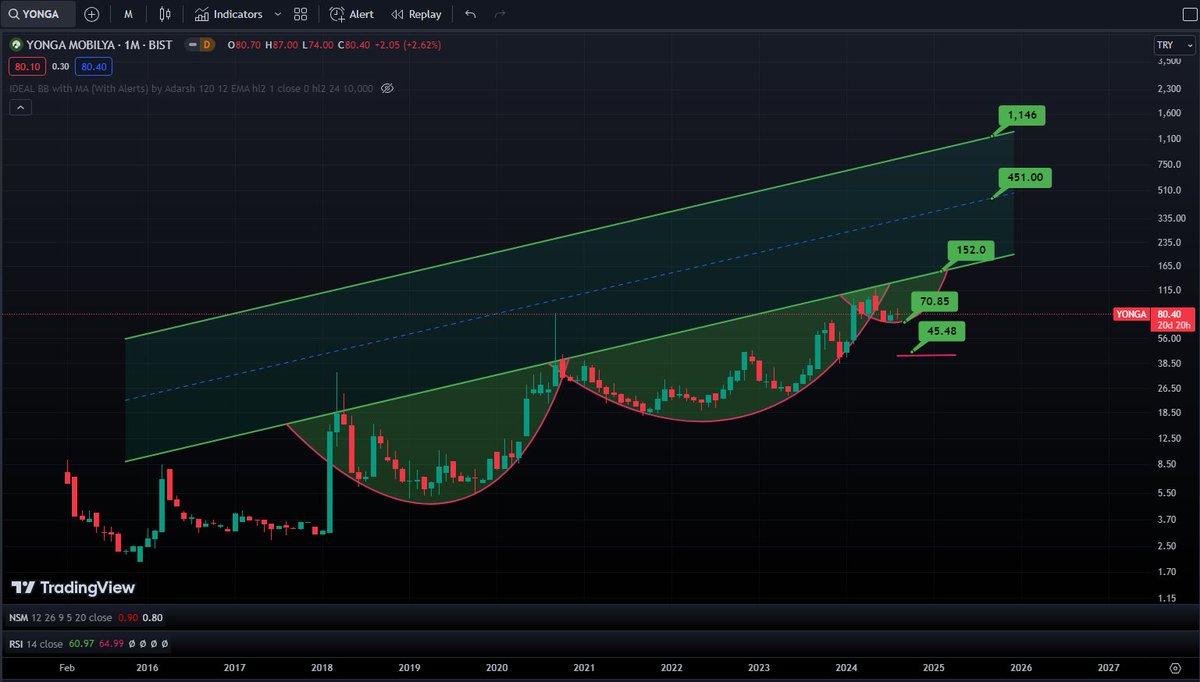Show the hidden IDEAL BB indicator via eye icon
This screenshot has width=1200, height=682.
[387, 88]
